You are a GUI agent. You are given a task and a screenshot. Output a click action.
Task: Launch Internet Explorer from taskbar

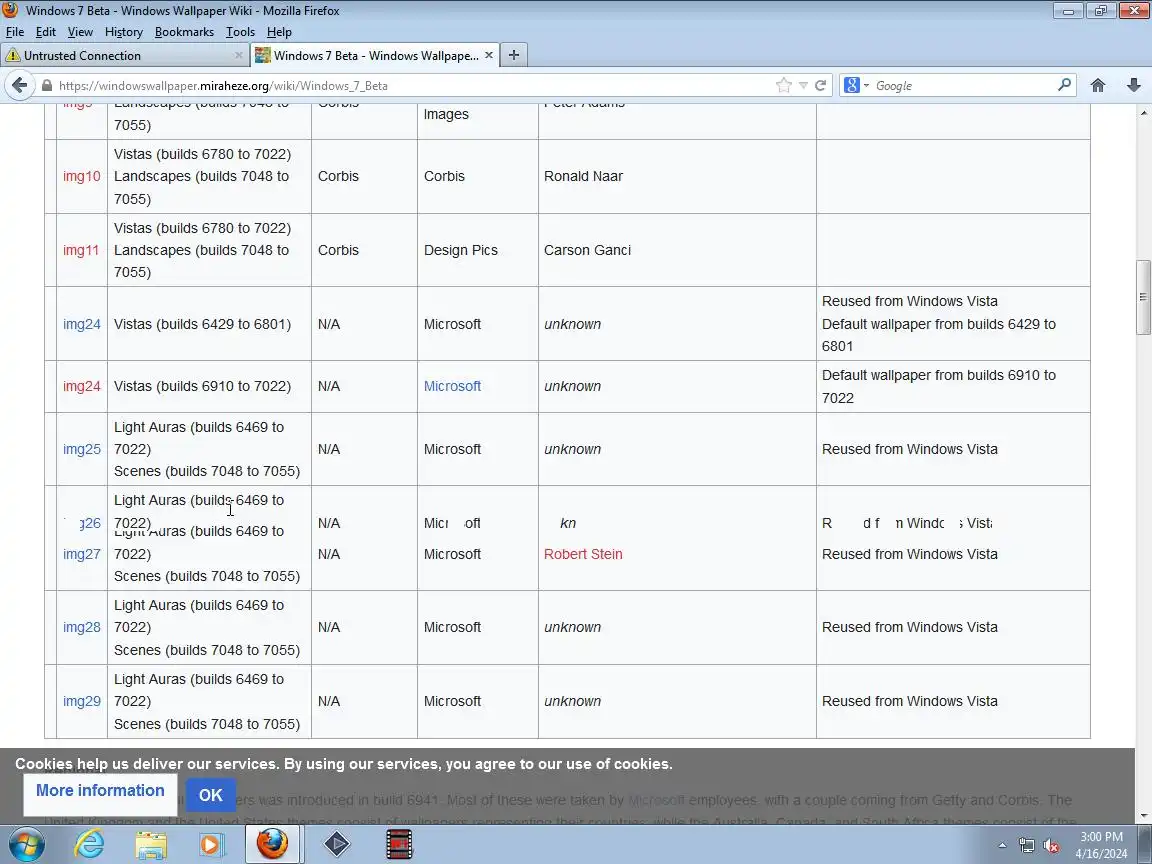point(90,844)
